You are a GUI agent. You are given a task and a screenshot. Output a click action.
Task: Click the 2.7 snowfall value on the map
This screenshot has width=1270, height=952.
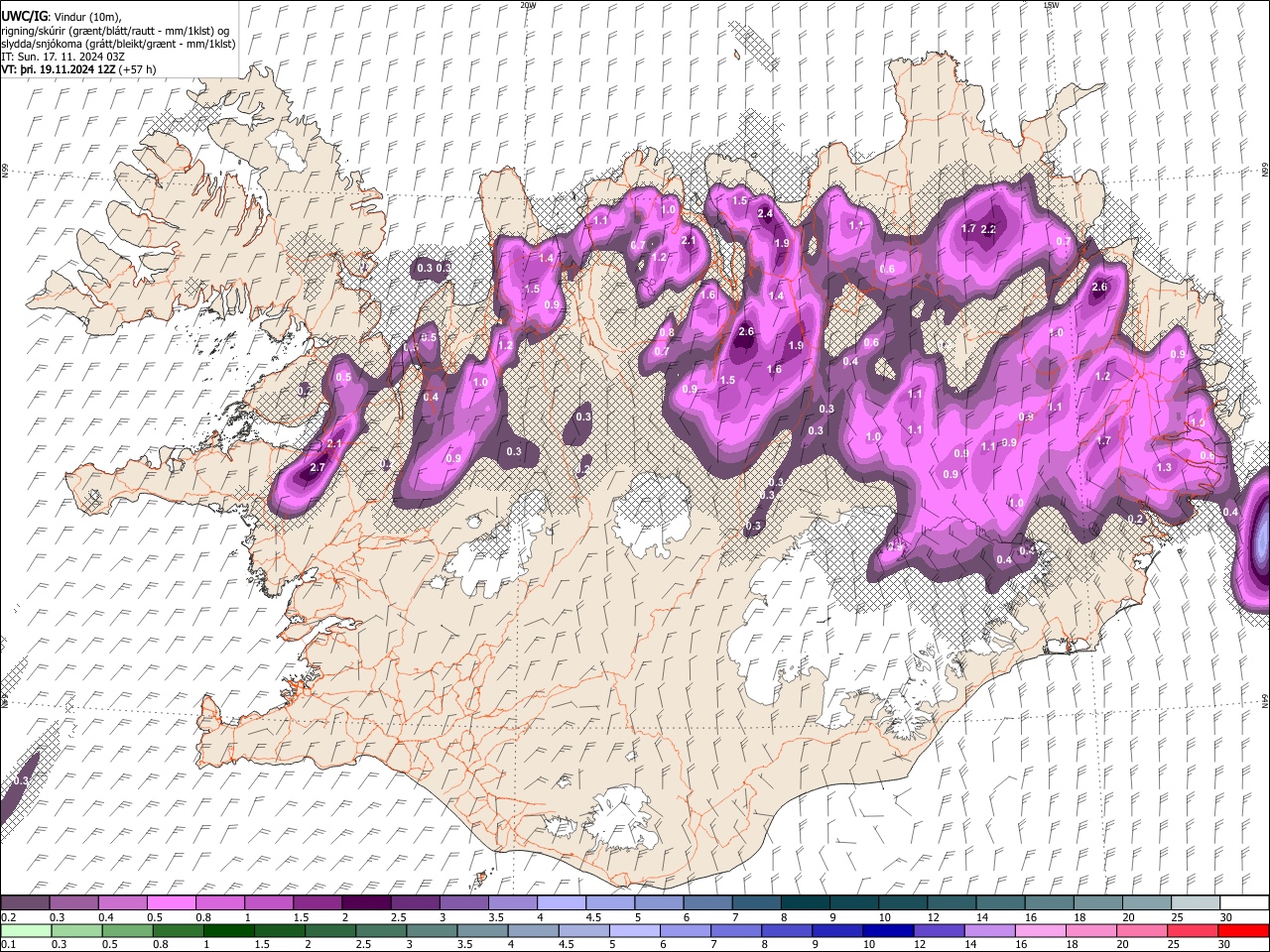(x=318, y=467)
